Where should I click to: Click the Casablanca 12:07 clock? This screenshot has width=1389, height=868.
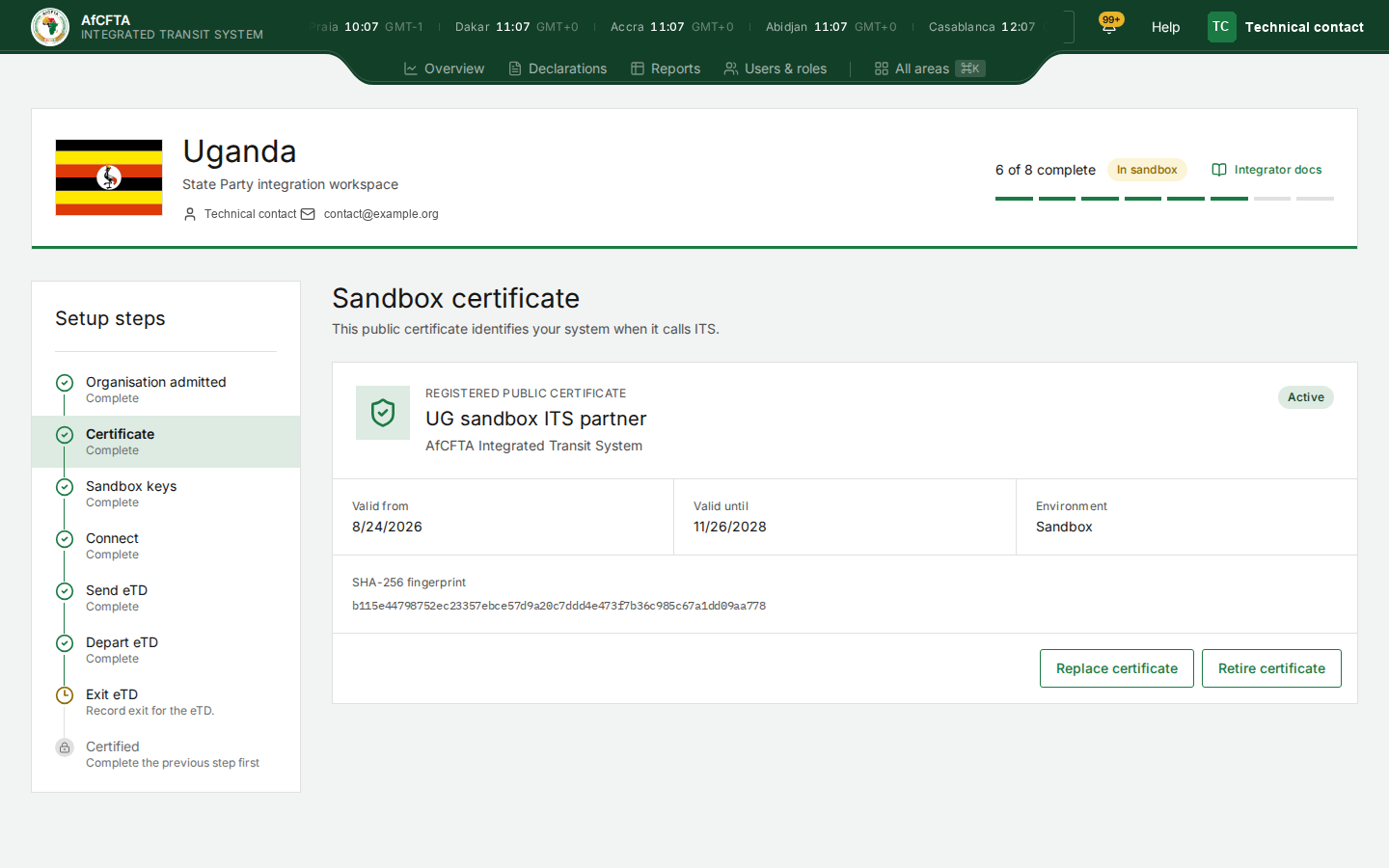coord(982,27)
